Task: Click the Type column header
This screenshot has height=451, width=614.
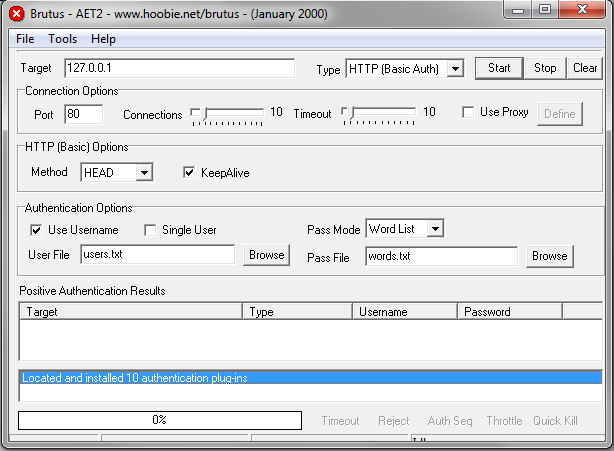Action: pos(298,312)
